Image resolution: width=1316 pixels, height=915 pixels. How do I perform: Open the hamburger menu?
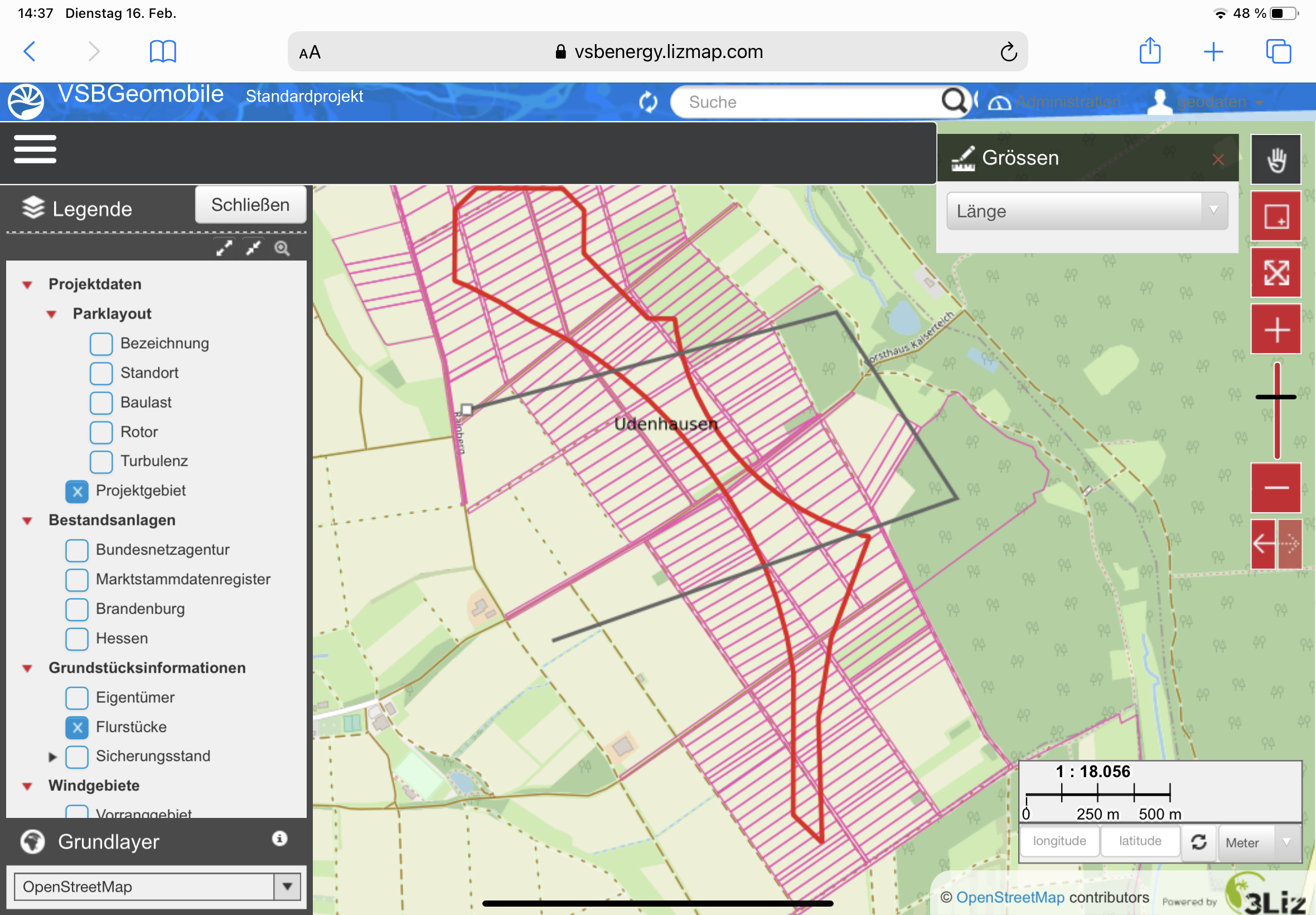[x=35, y=150]
